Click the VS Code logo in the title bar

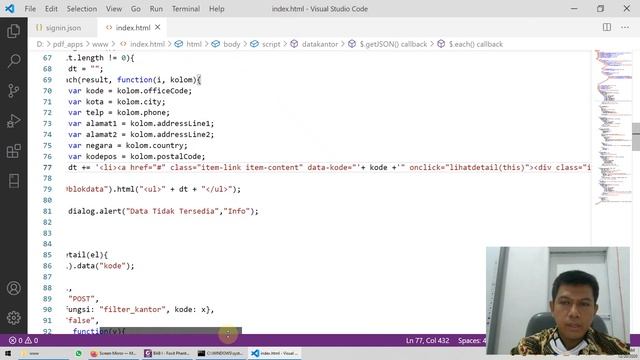pyautogui.click(x=10, y=9)
